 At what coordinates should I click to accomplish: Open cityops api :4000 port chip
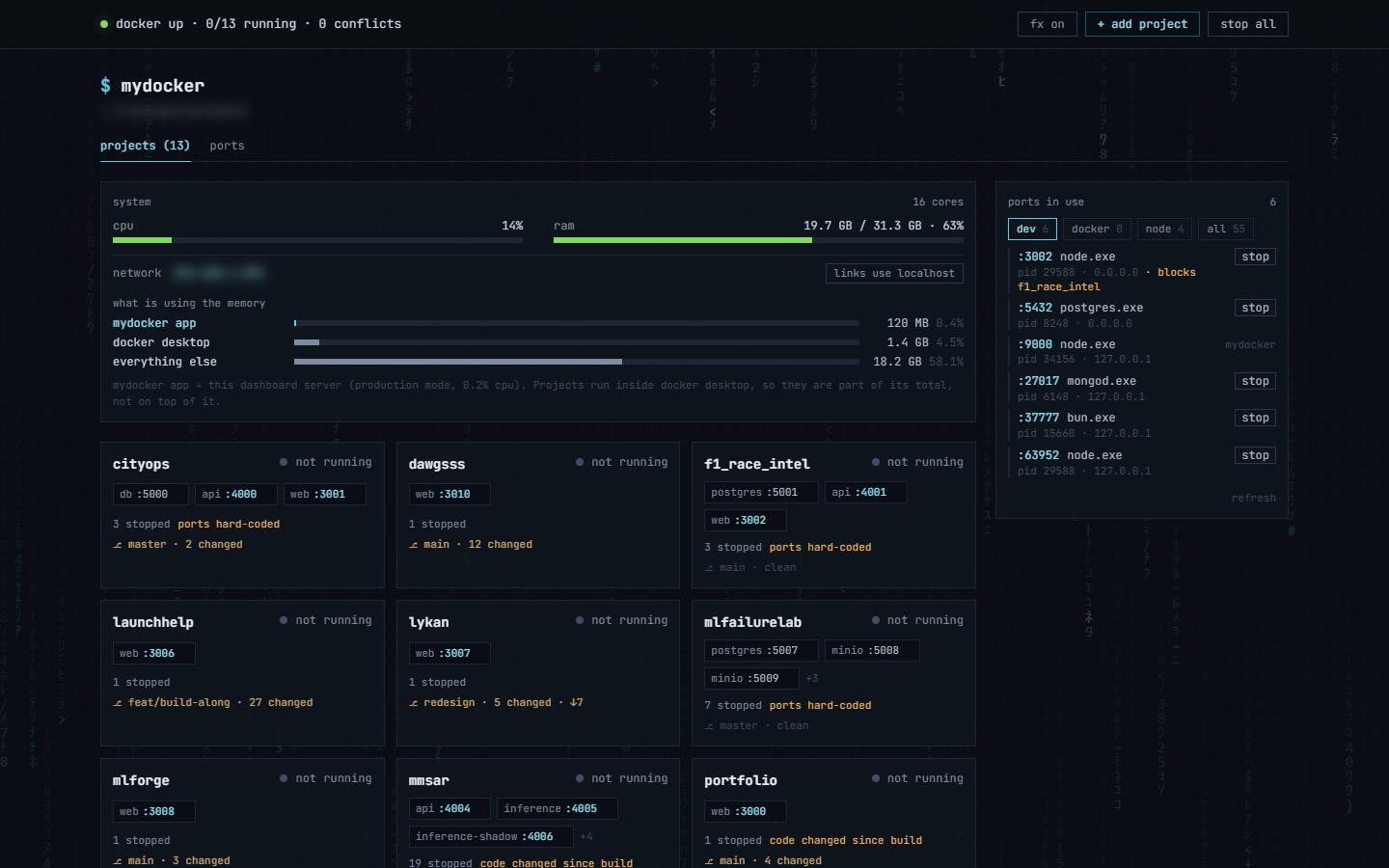[236, 494]
